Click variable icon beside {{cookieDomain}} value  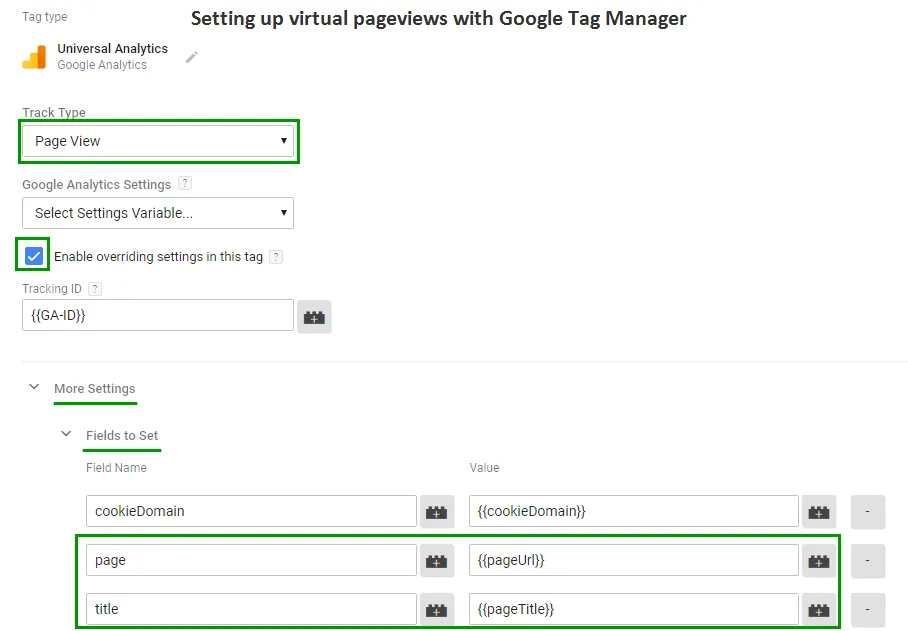[819, 511]
